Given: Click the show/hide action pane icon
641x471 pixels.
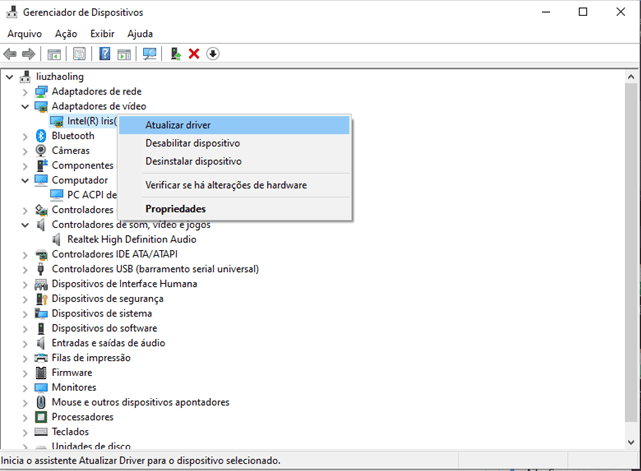Looking at the screenshot, I should tap(124, 54).
